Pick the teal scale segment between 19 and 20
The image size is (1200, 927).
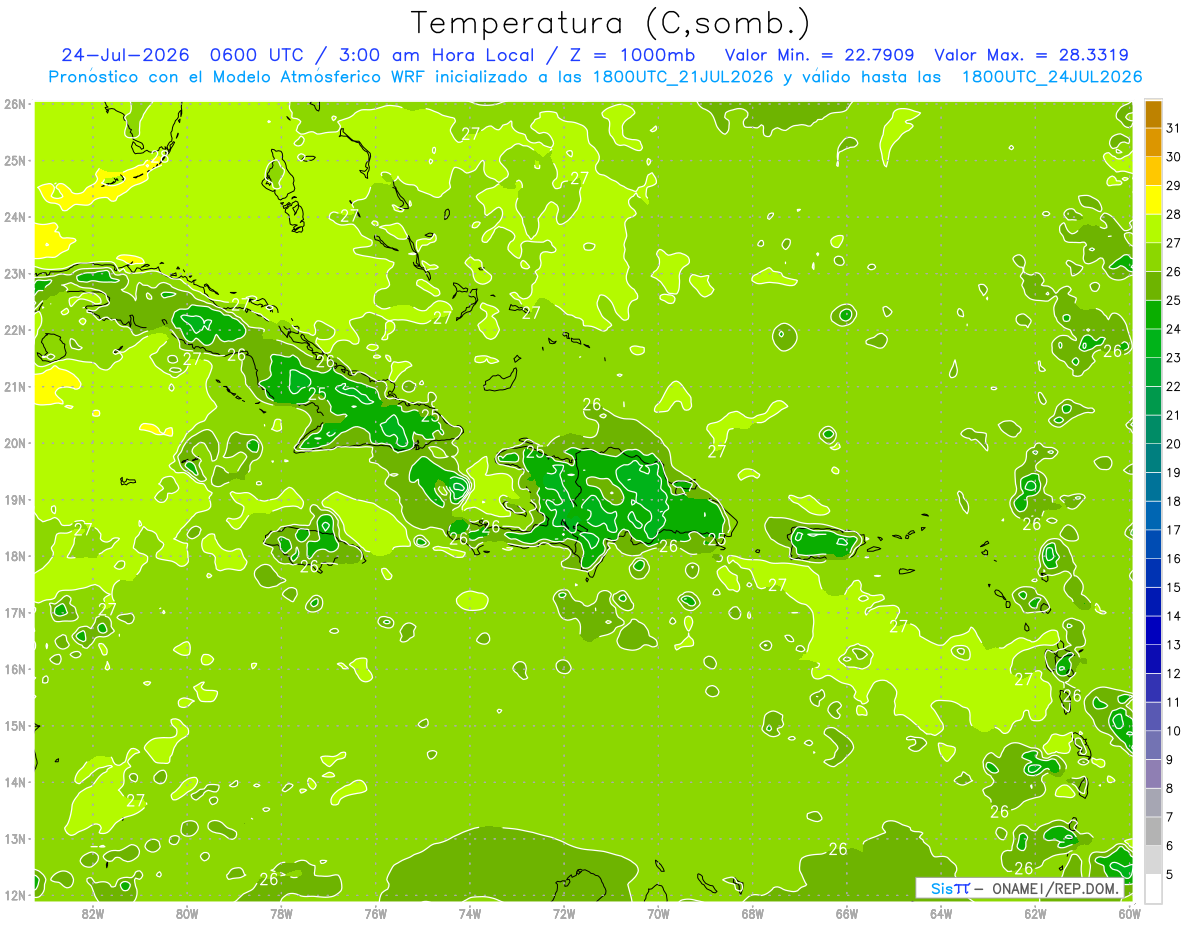coord(1153,458)
